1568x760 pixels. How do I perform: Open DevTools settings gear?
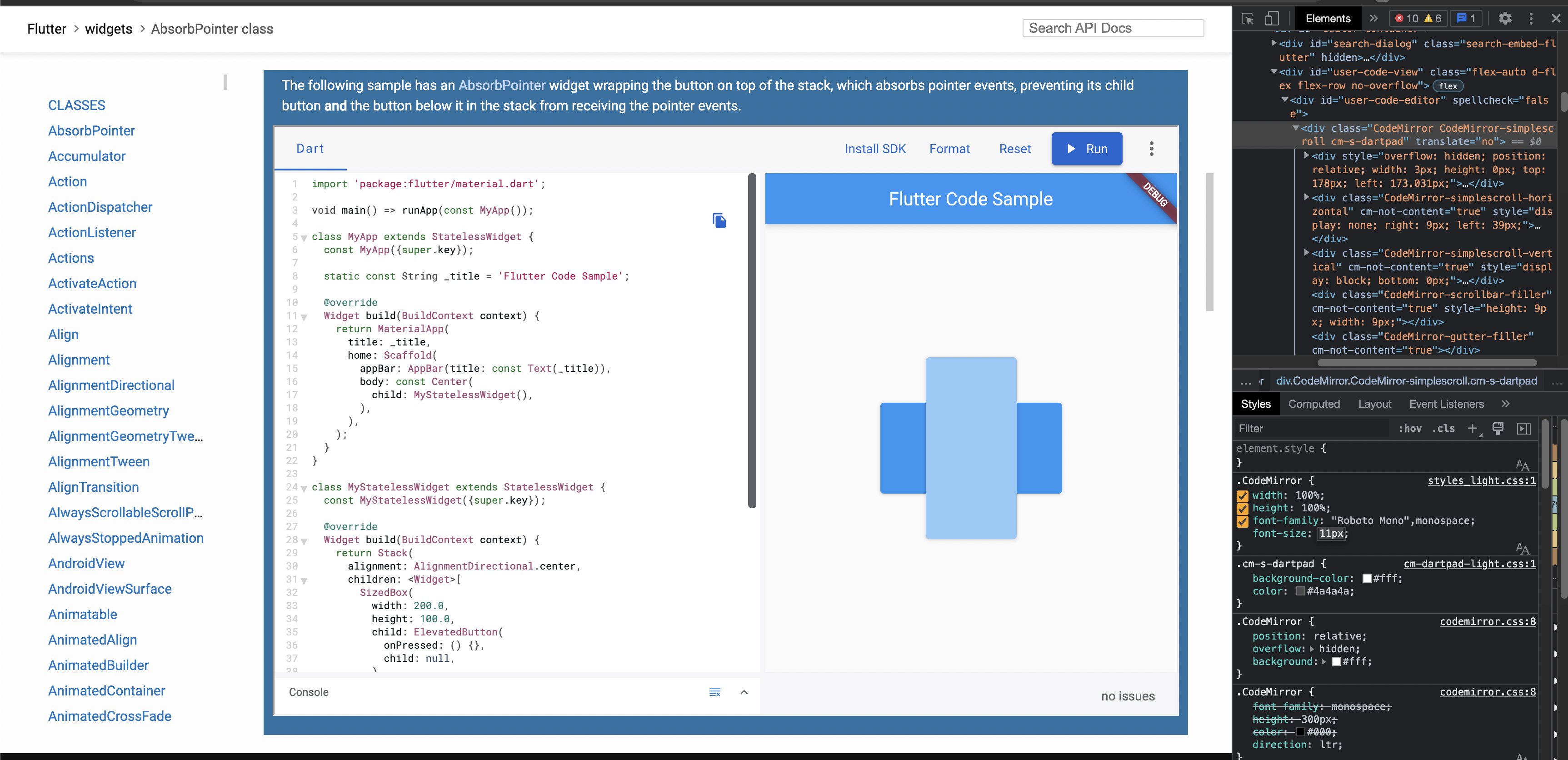(x=1505, y=18)
